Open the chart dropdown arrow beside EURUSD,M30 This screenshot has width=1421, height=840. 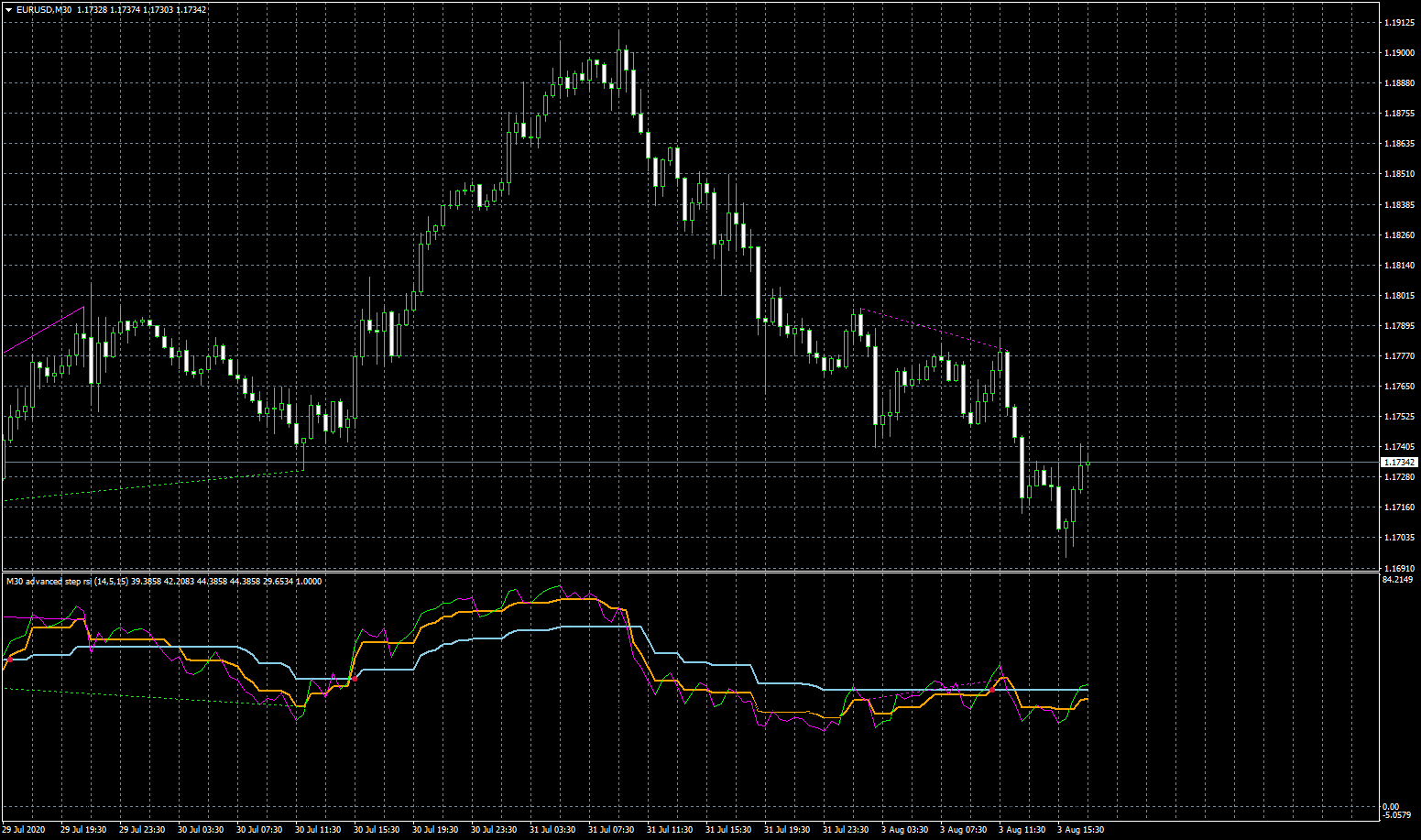click(x=9, y=10)
